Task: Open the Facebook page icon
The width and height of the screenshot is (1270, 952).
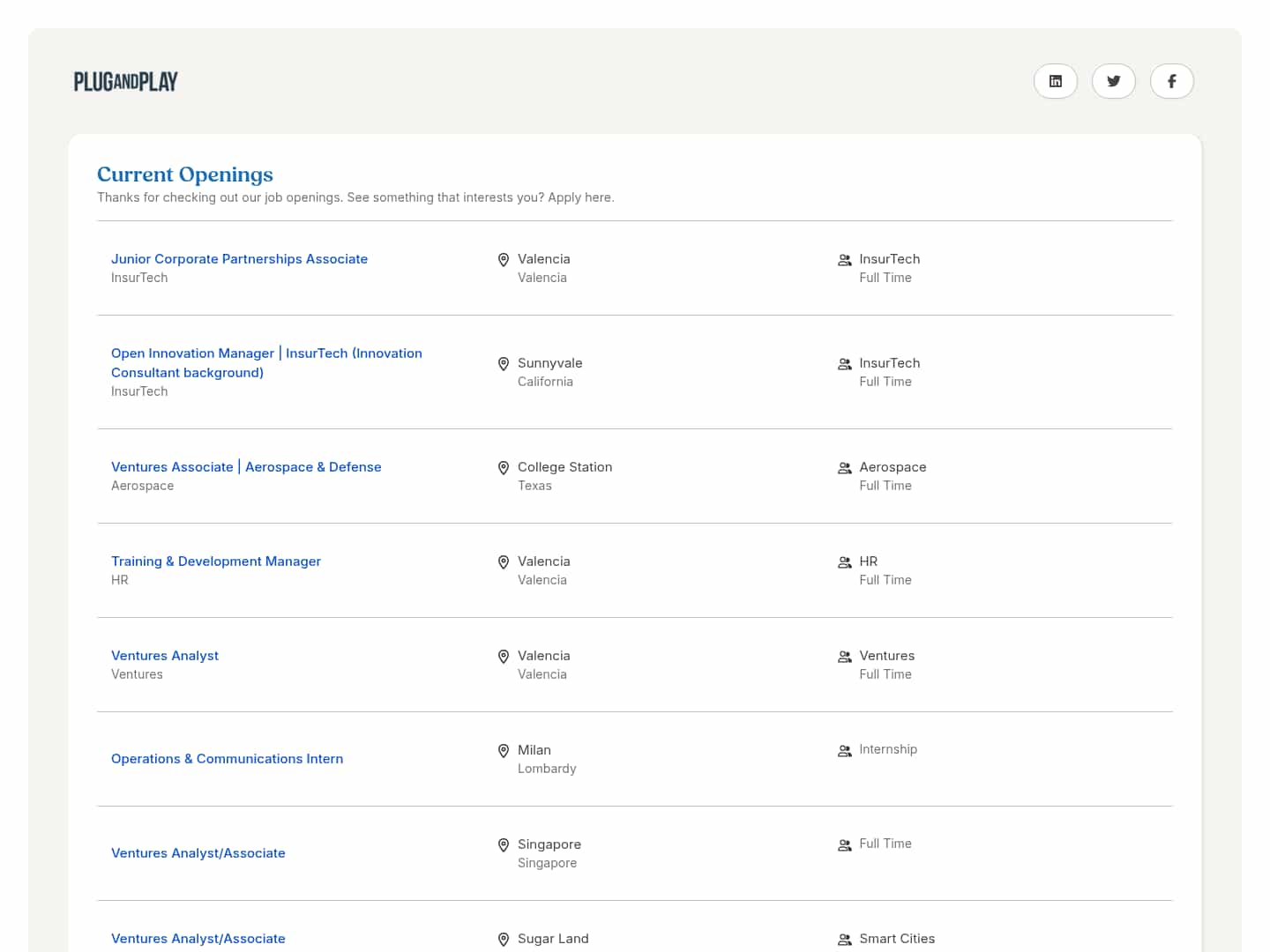Action: (x=1171, y=81)
